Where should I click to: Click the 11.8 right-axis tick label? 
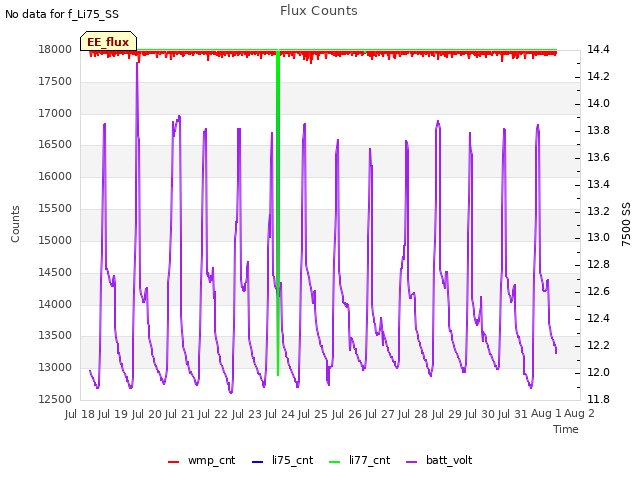598,399
